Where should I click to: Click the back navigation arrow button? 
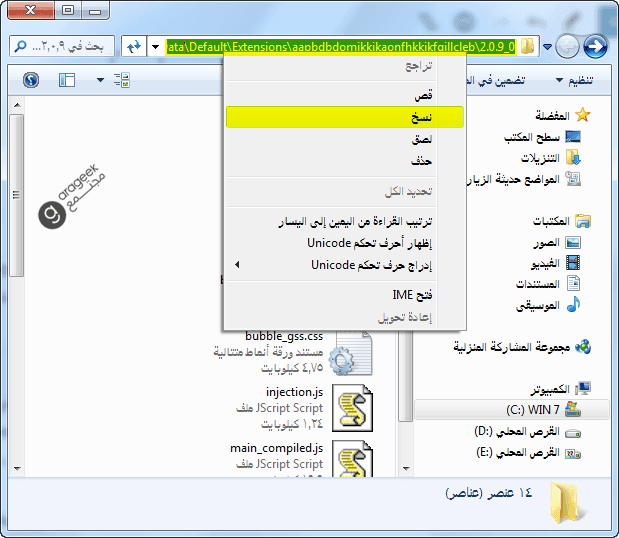tap(595, 46)
